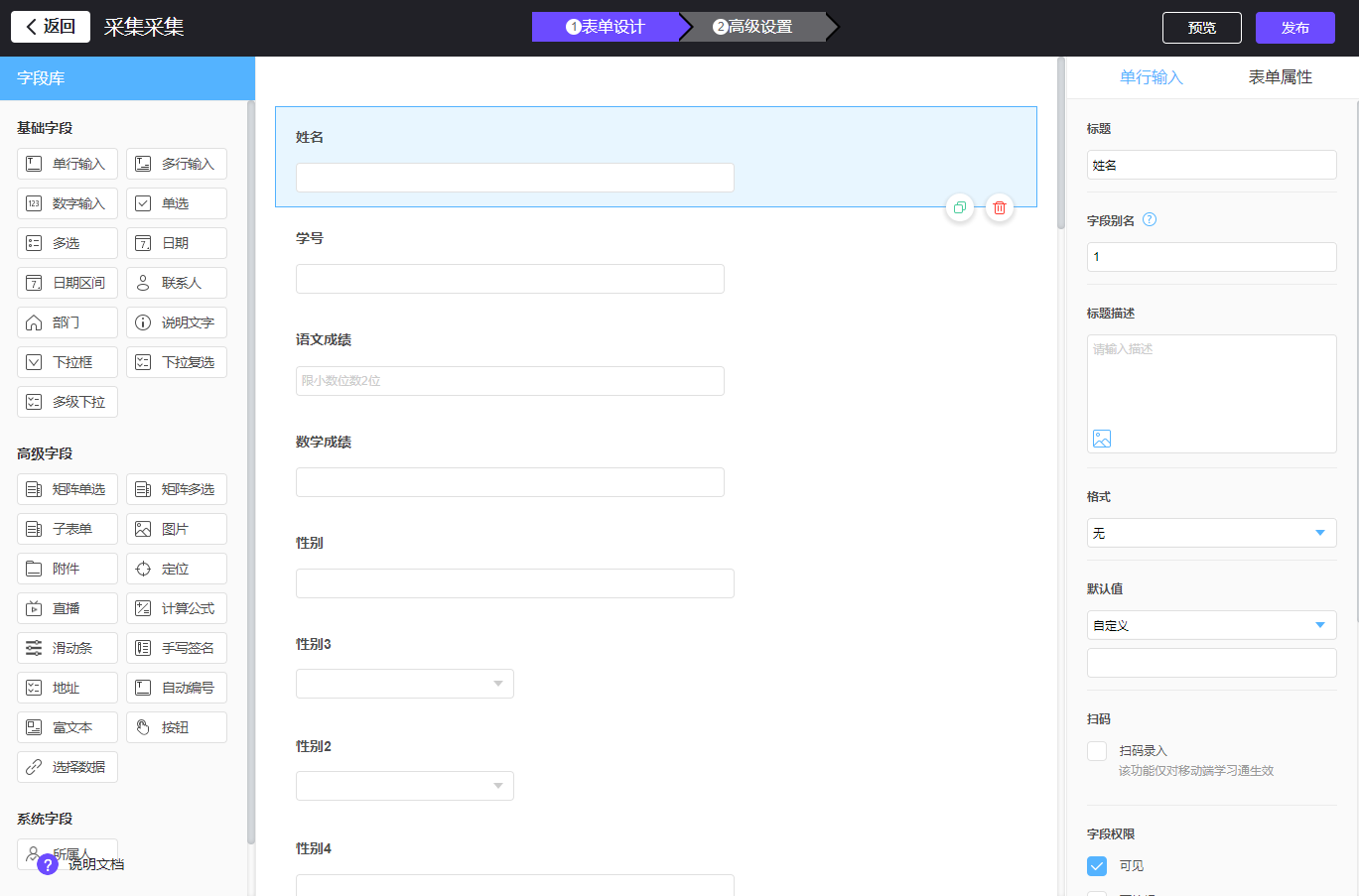Image resolution: width=1359 pixels, height=896 pixels.
Task: Switch to the 表单属性 tab
Action: tap(1281, 77)
